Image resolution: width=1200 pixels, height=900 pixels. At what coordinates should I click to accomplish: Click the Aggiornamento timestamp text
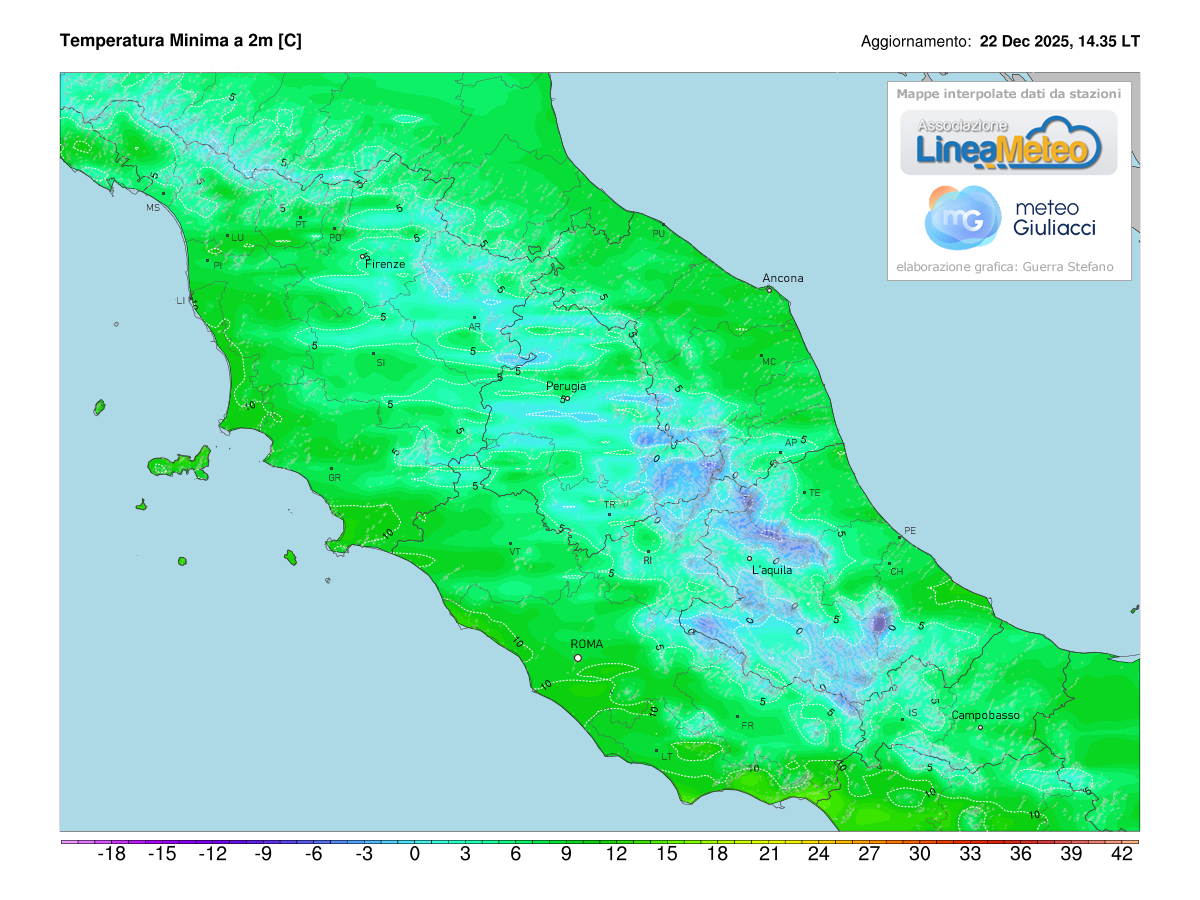[999, 42]
